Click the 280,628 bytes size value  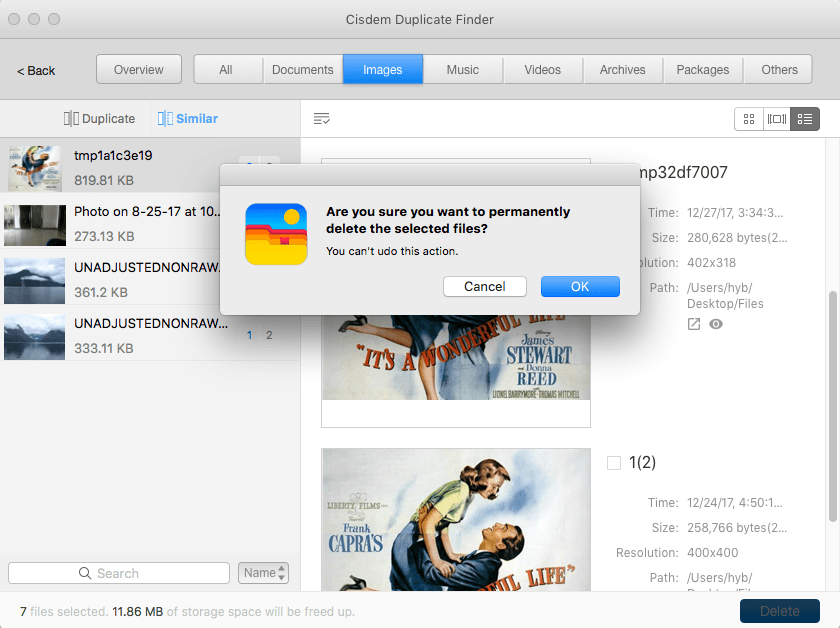coord(737,237)
